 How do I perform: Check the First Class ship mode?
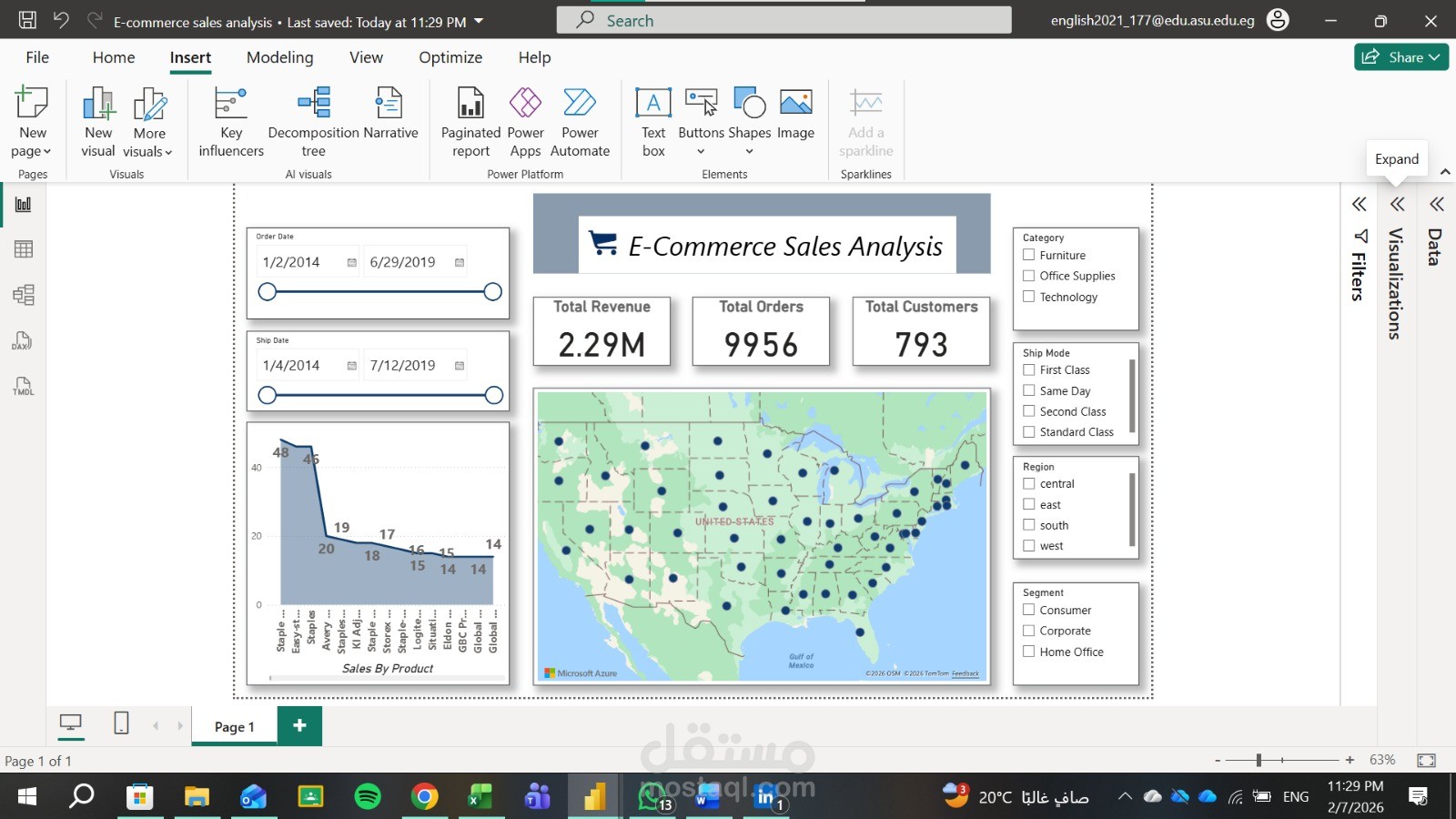[1029, 369]
